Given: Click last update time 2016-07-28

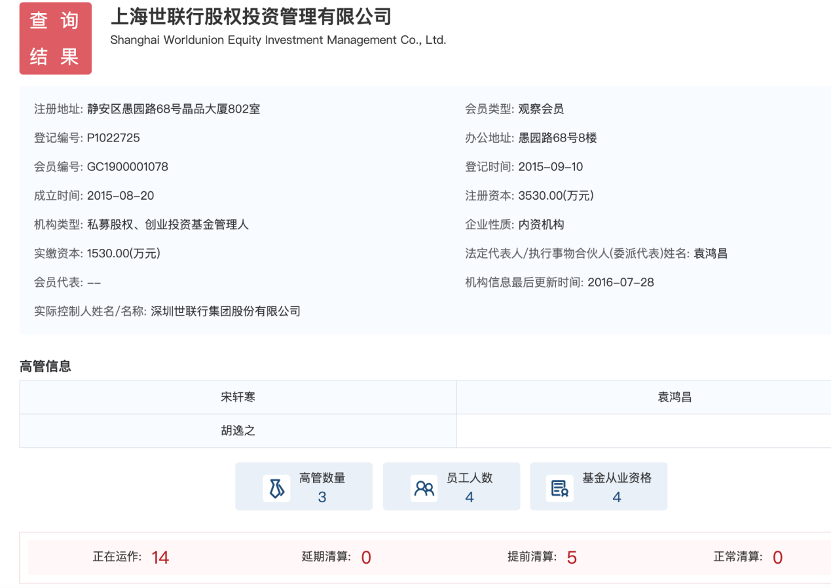Looking at the screenshot, I should tap(621, 282).
